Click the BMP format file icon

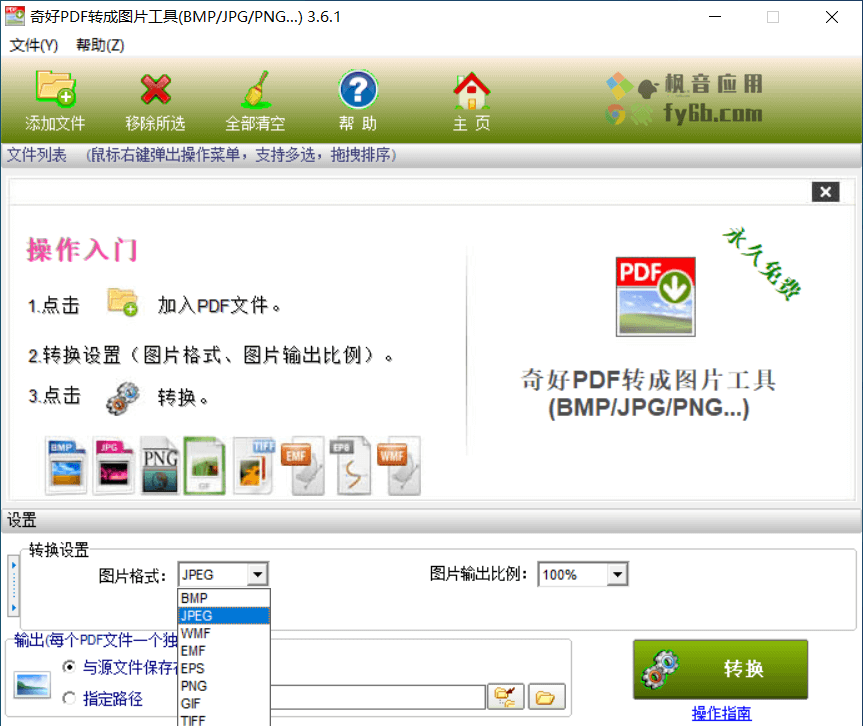pos(66,467)
